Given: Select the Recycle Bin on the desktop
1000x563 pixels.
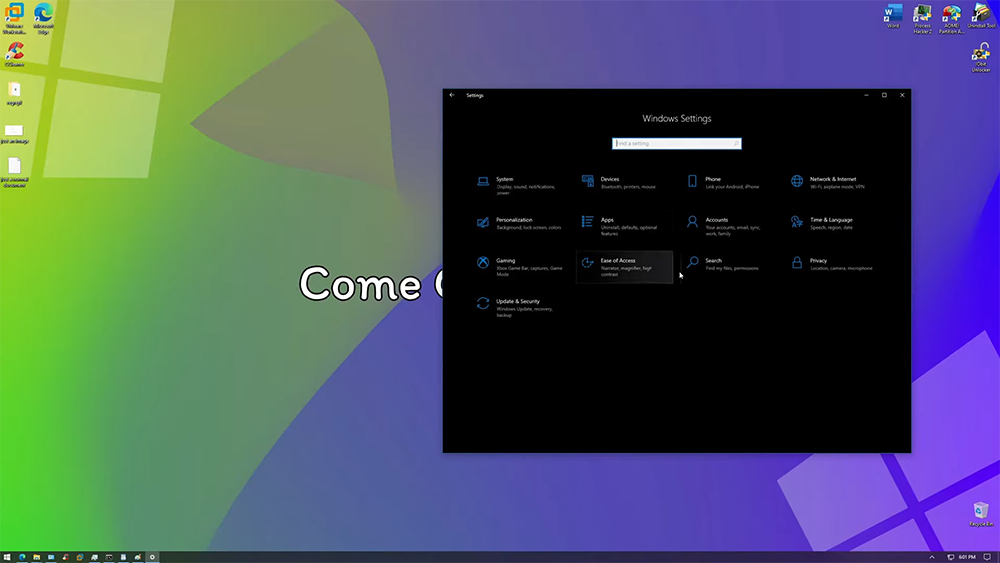Looking at the screenshot, I should click(x=981, y=514).
